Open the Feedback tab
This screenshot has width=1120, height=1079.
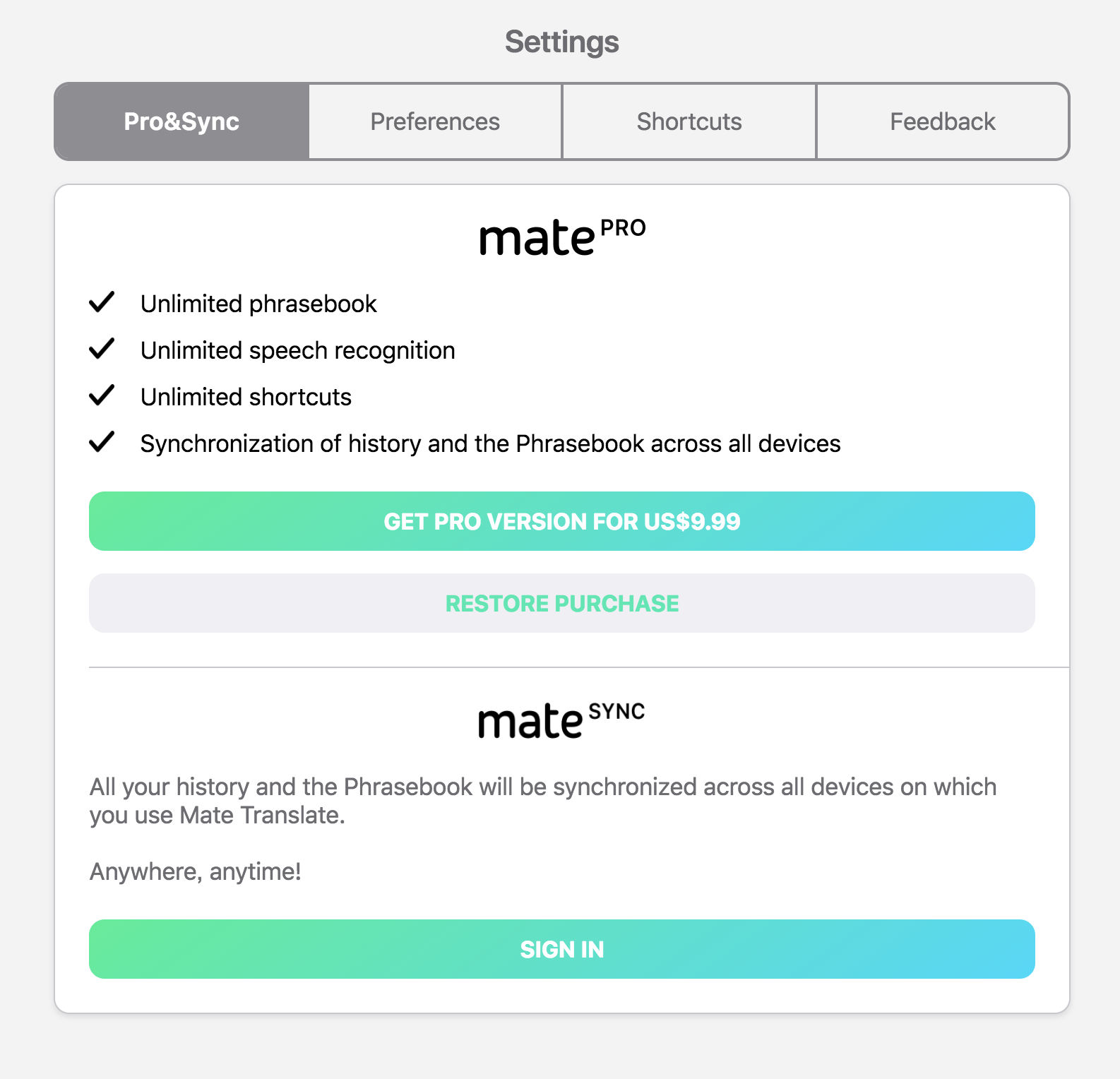pyautogui.click(x=943, y=121)
